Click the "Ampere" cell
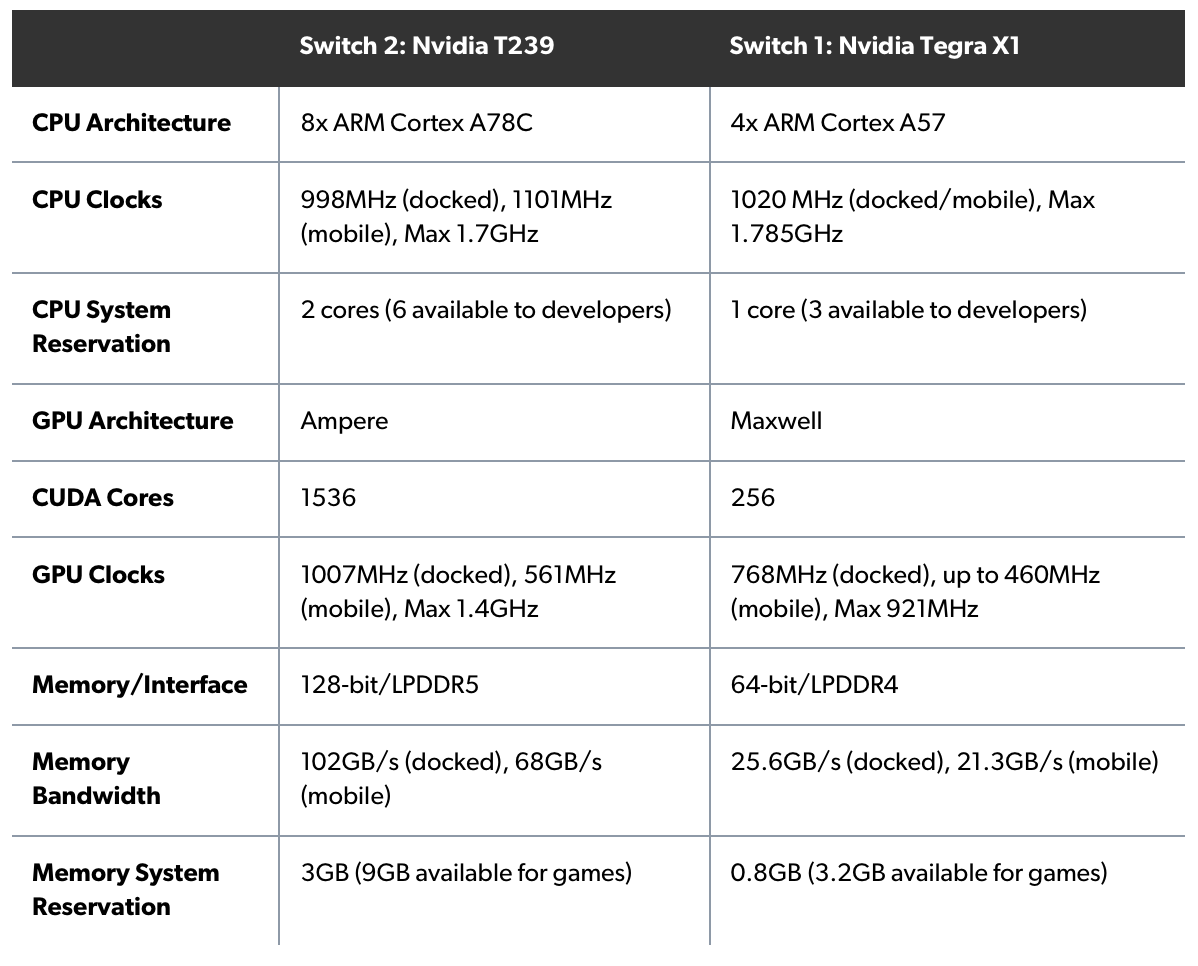 tap(344, 421)
